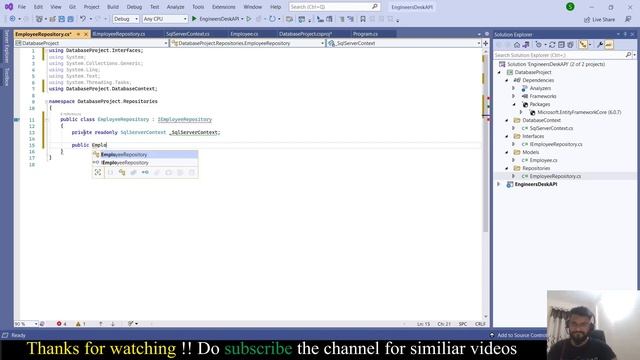Click the Bookmark toolbar icon
Viewport: 640px width, 360px height.
363,19
